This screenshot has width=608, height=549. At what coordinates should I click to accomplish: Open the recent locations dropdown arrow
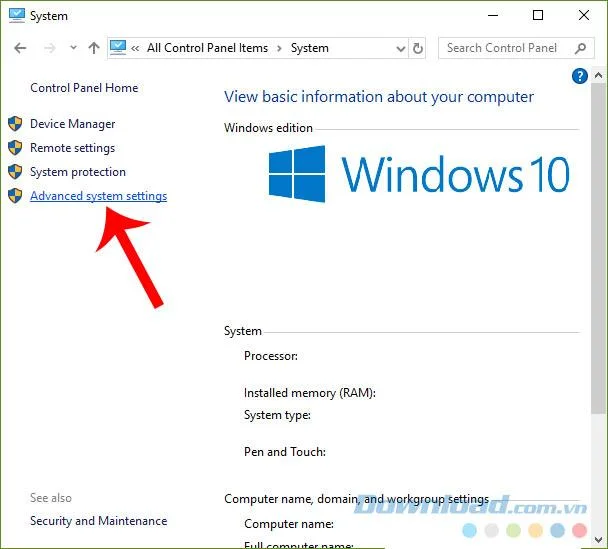click(x=73, y=48)
